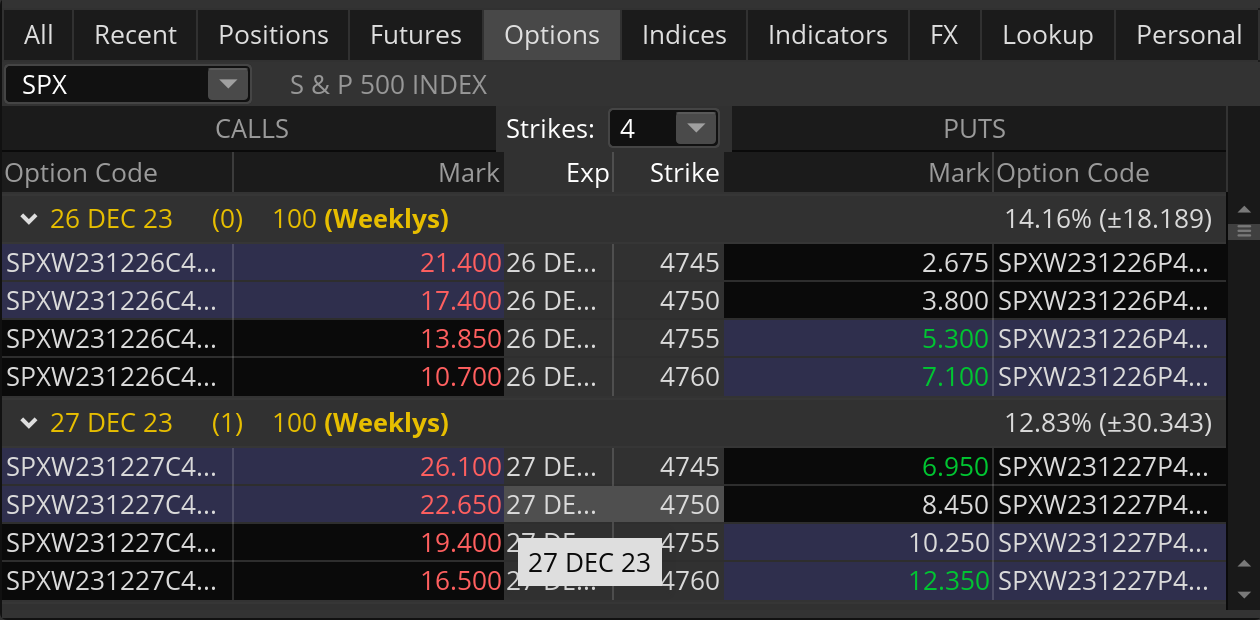Open the Lookup tab
This screenshot has height=620, width=1260.
tap(1048, 35)
